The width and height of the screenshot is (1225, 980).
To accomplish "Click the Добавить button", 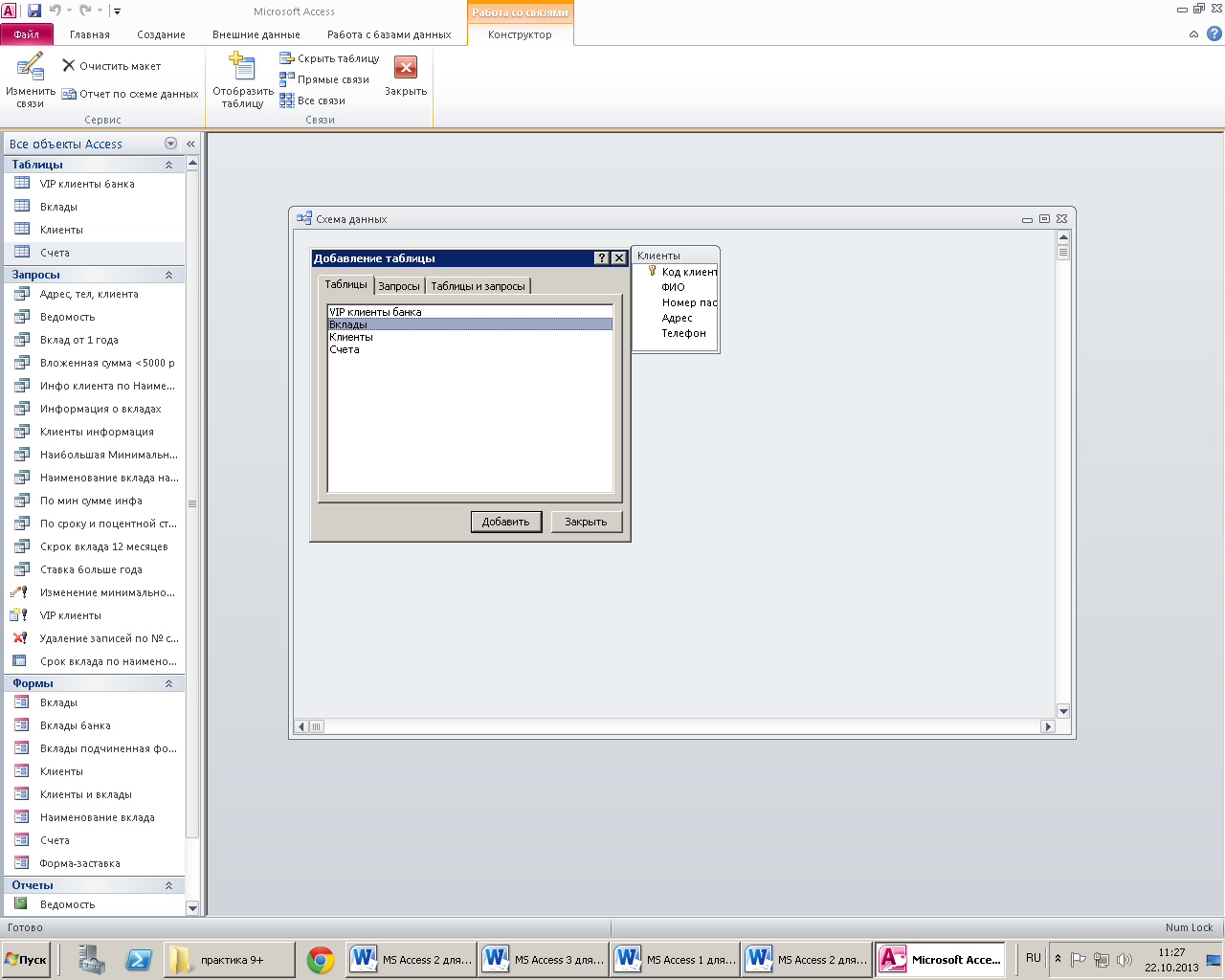I will coord(505,522).
